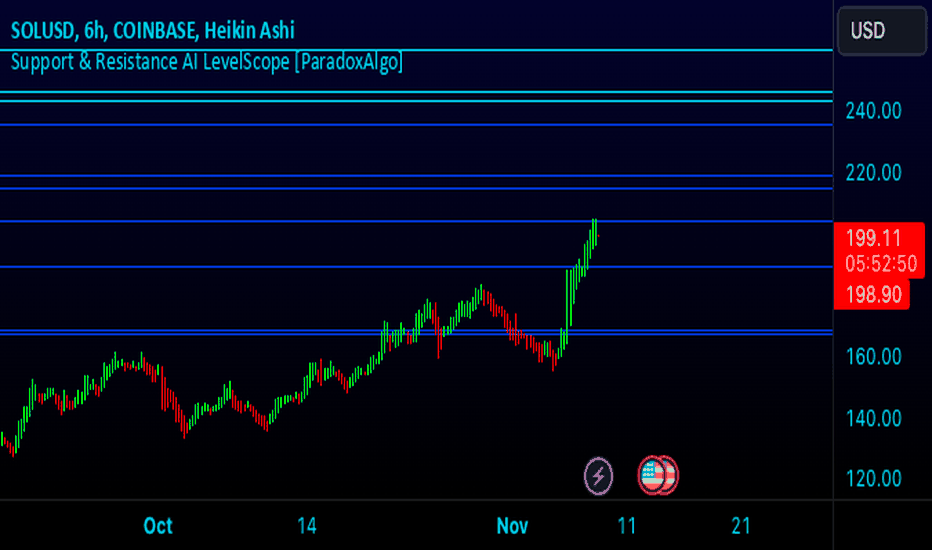Click the 199.11 current price label
This screenshot has height=550, width=932.
873,238
